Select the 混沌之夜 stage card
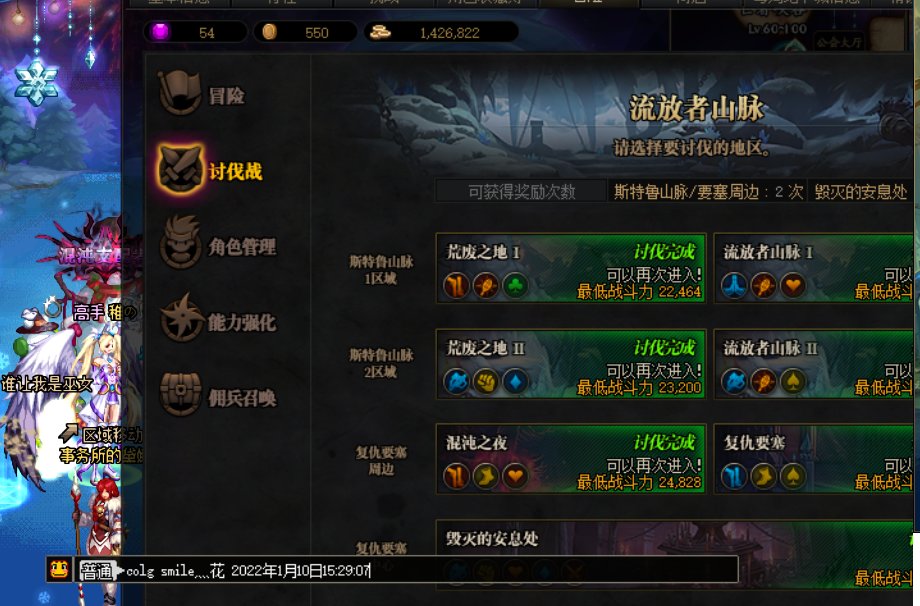920x606 pixels. pyautogui.click(x=571, y=459)
